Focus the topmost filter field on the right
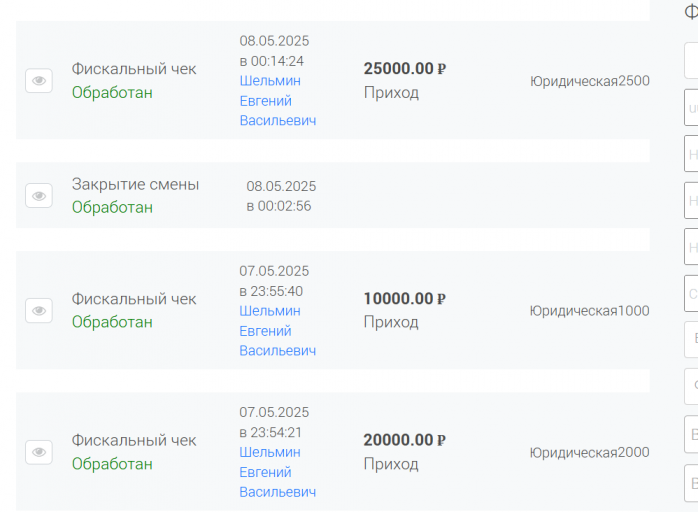Image resolution: width=698 pixels, height=512 pixels. [x=691, y=61]
